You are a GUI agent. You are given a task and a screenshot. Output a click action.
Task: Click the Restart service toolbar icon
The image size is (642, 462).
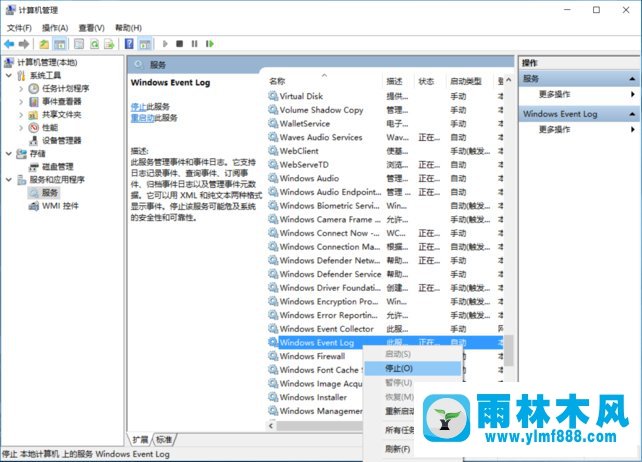(x=210, y=44)
